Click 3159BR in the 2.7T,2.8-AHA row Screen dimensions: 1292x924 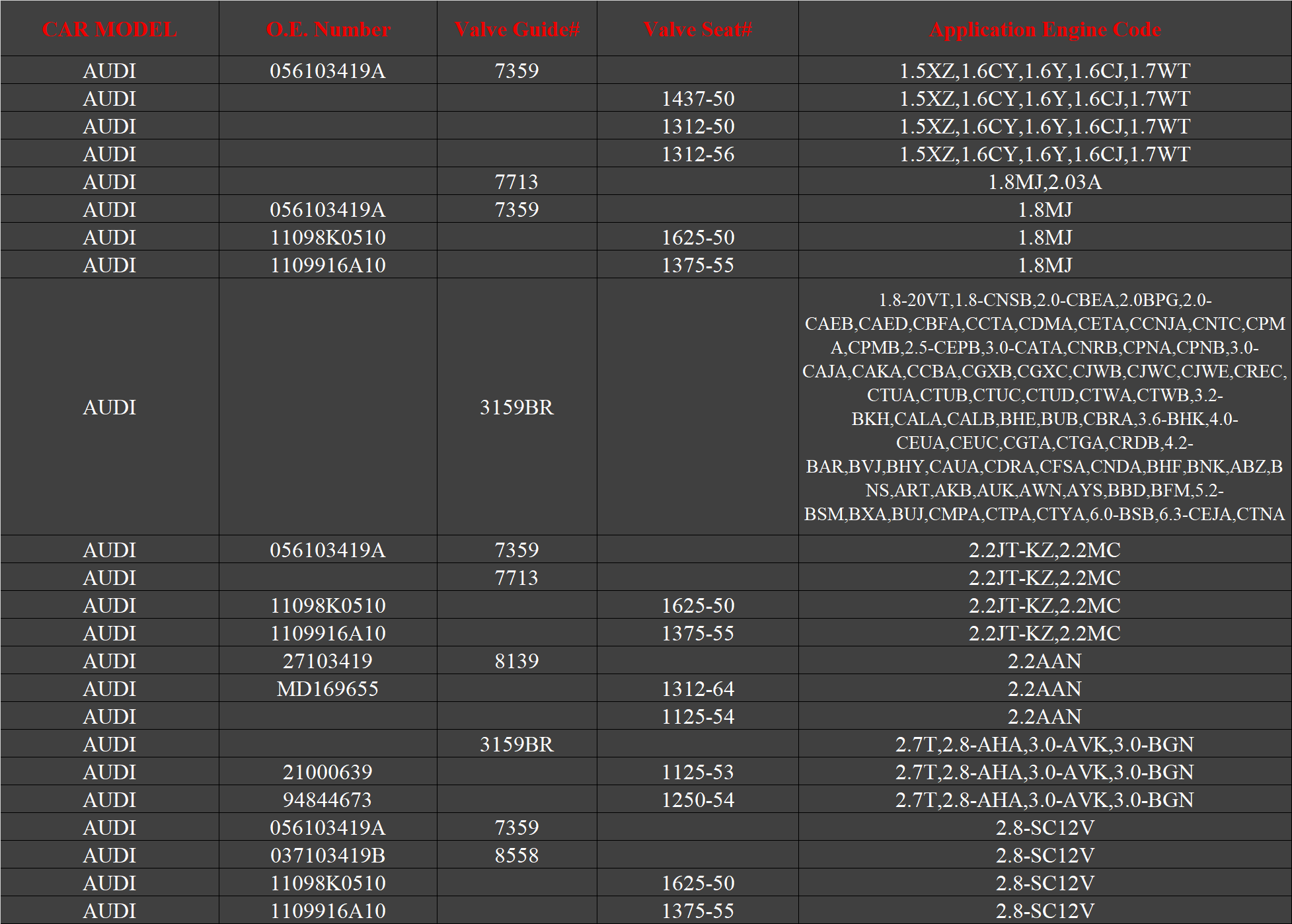pyautogui.click(x=517, y=744)
